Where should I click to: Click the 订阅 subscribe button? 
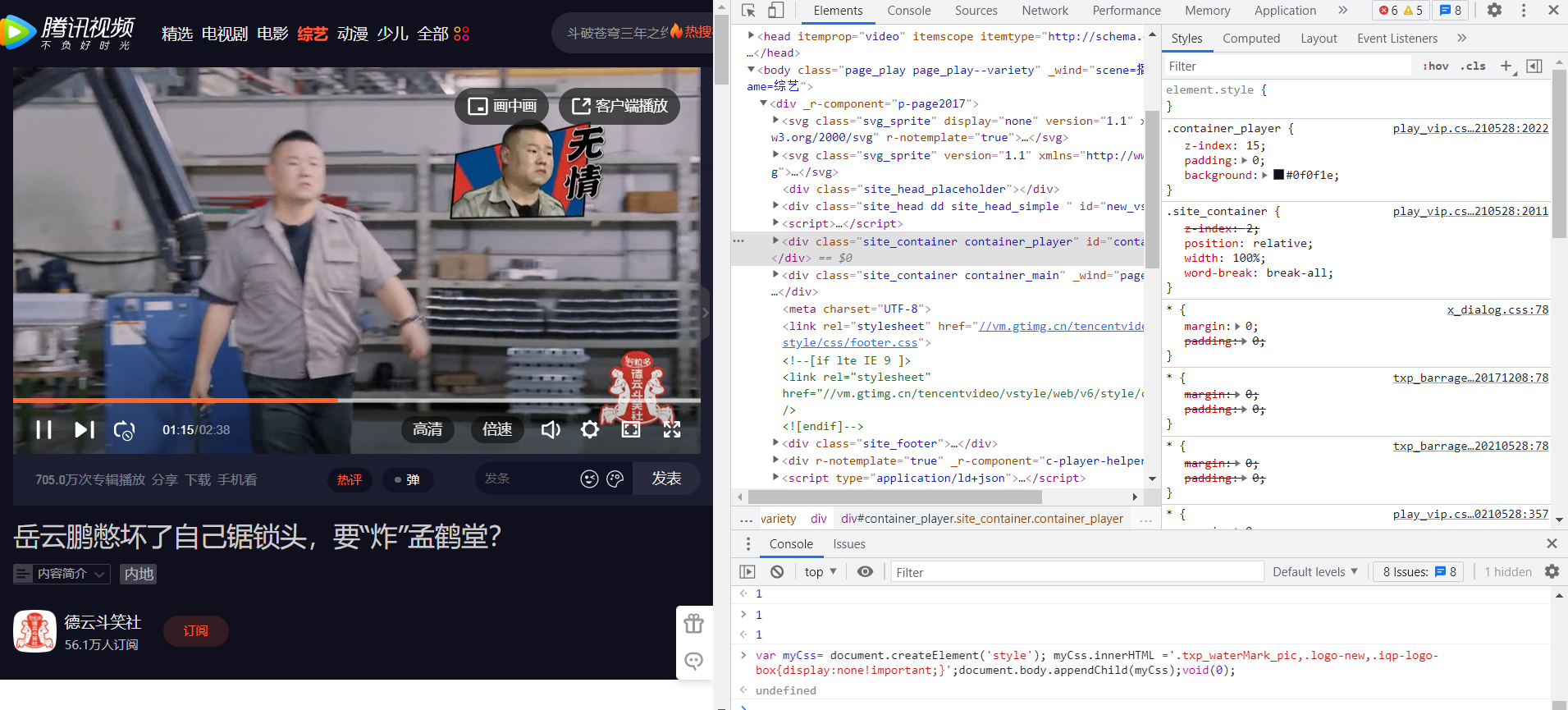pos(195,631)
